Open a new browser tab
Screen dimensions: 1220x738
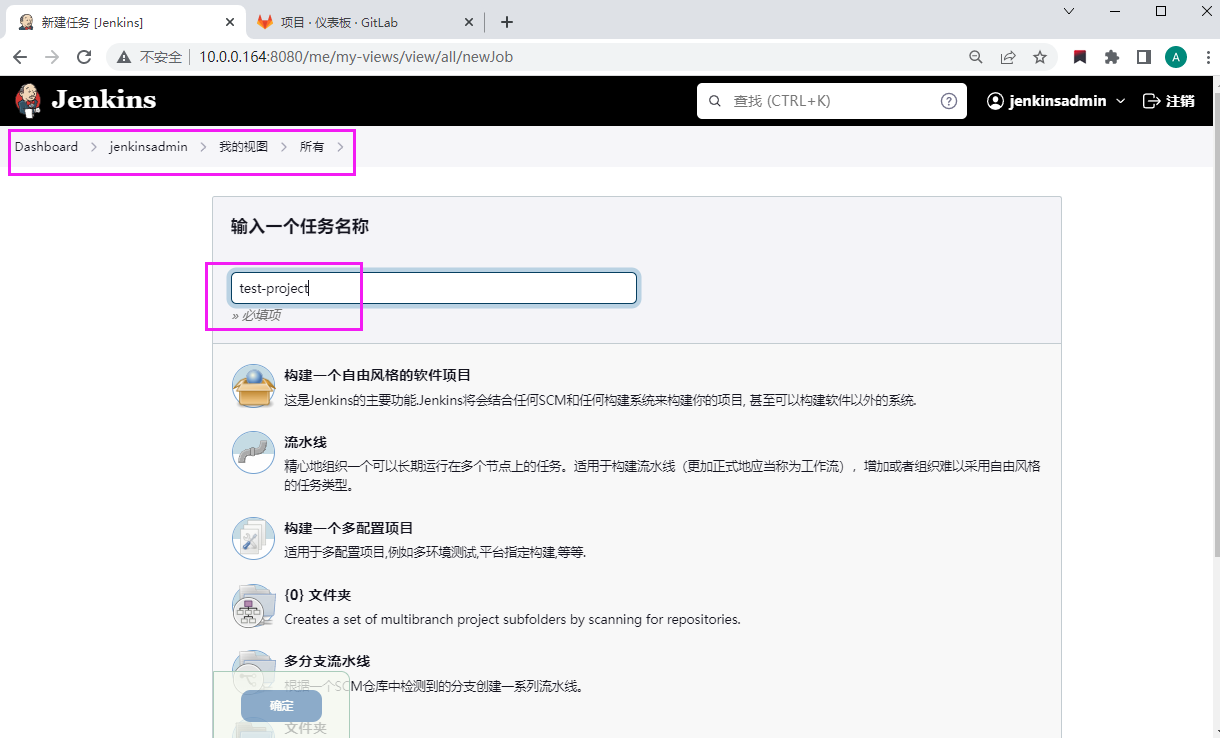pyautogui.click(x=507, y=22)
